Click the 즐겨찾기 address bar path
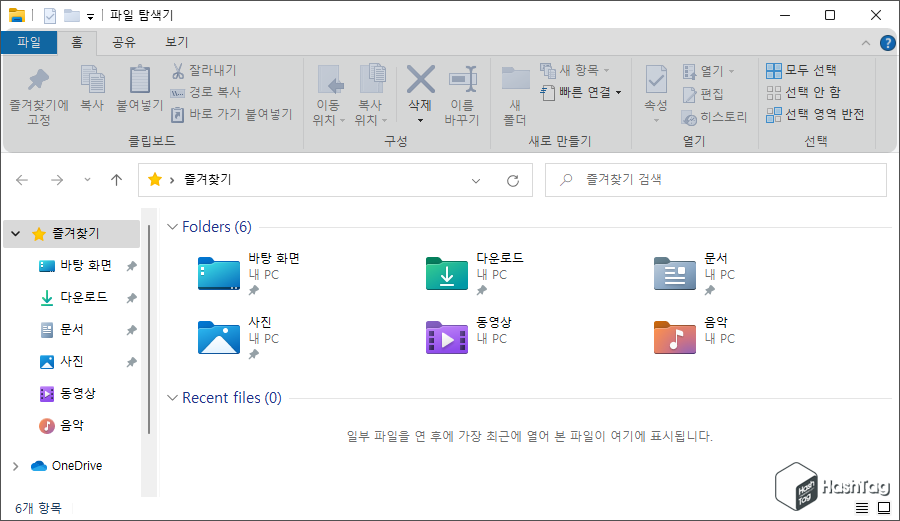Image resolution: width=900 pixels, height=521 pixels. (208, 180)
